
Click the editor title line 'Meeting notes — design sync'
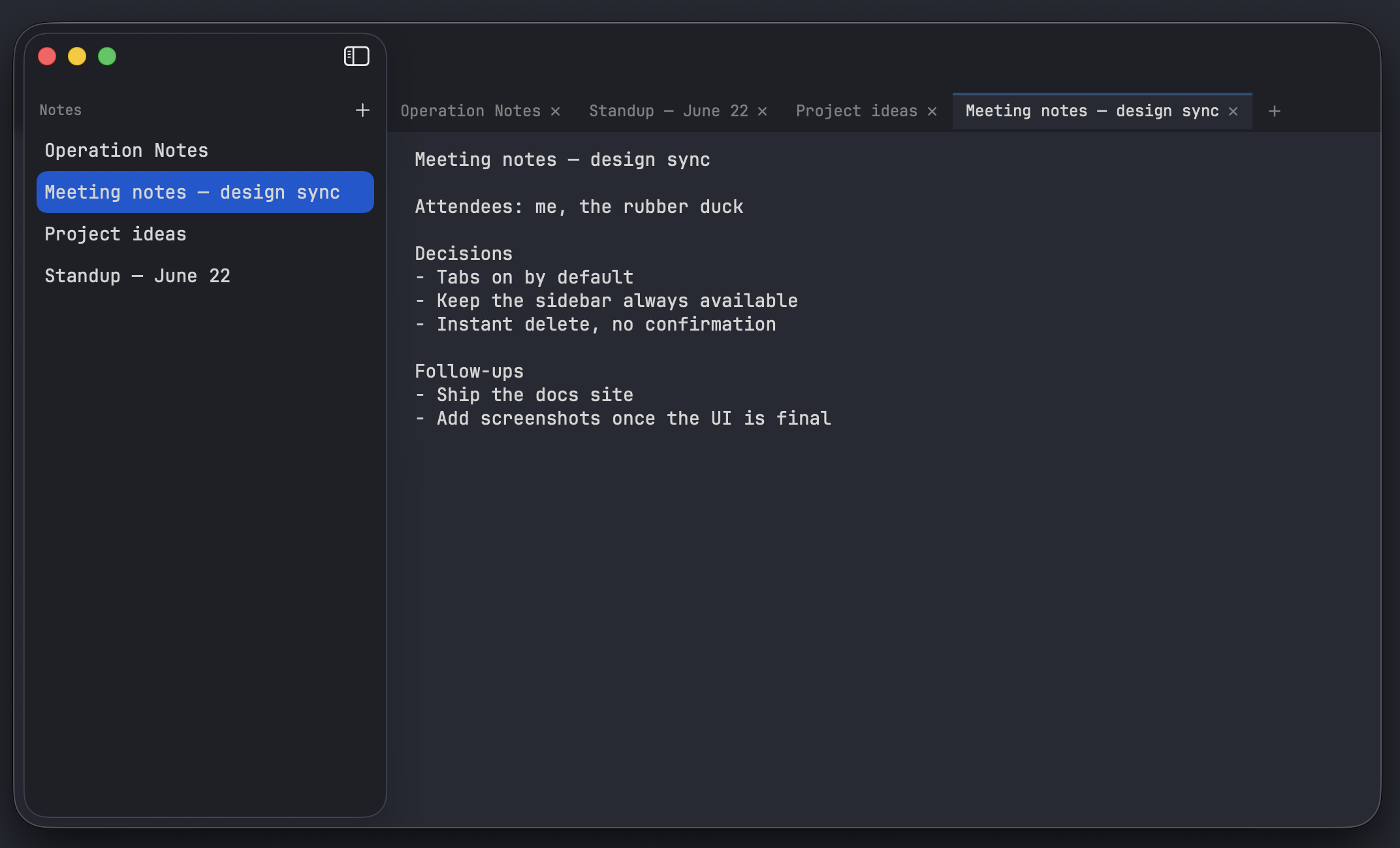(x=562, y=160)
